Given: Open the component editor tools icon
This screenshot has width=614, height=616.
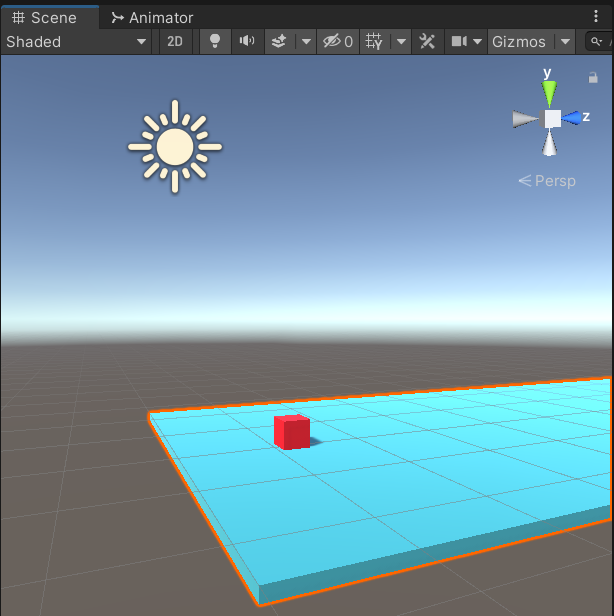Looking at the screenshot, I should [x=427, y=42].
